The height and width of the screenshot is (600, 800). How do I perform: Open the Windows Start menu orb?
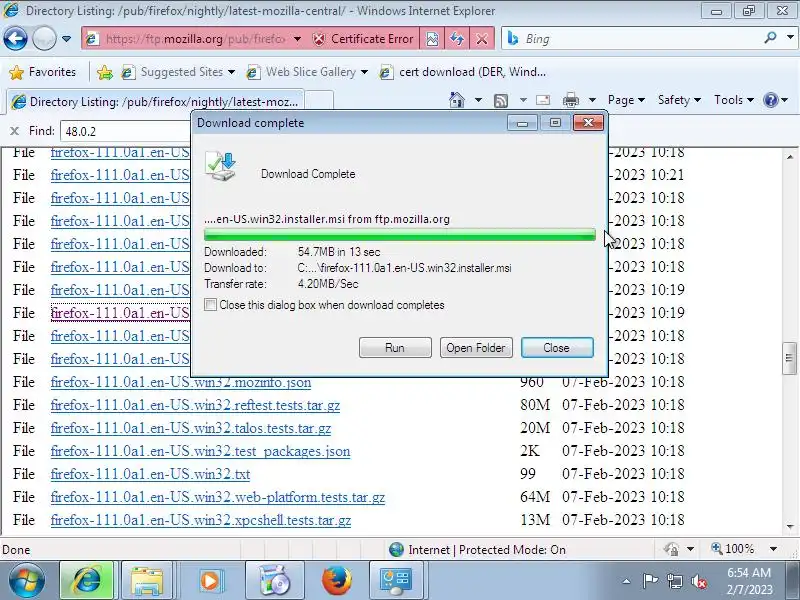click(27, 580)
